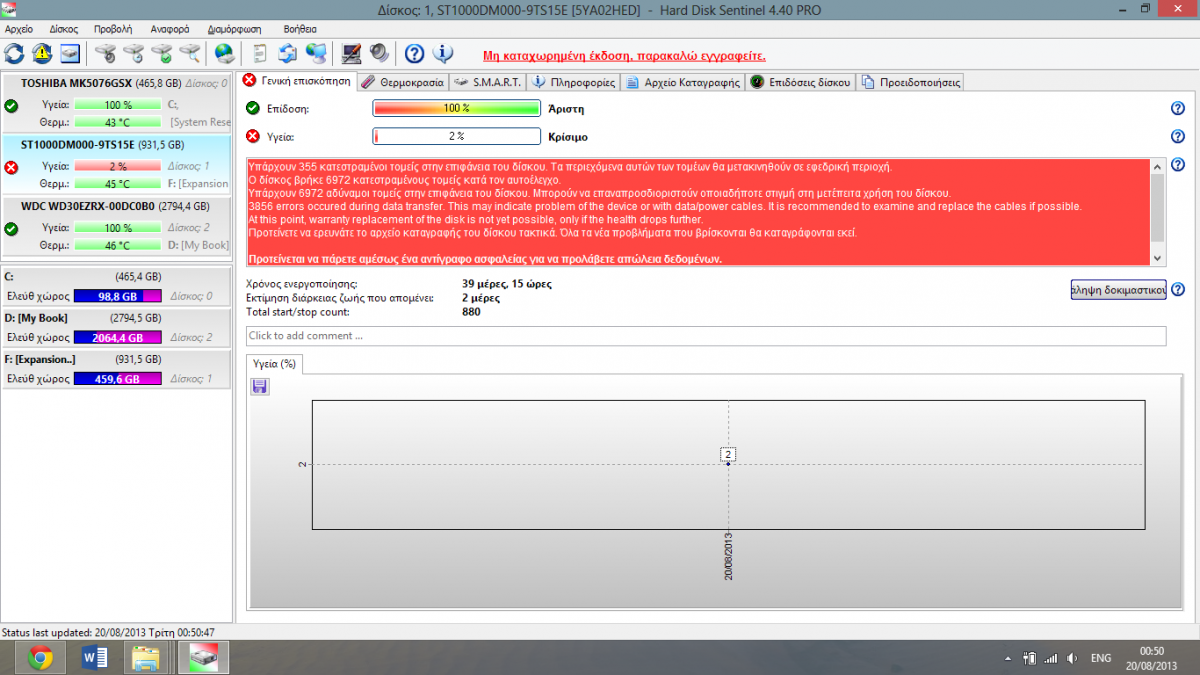Click the page with blue arrows icon

(x=288, y=53)
